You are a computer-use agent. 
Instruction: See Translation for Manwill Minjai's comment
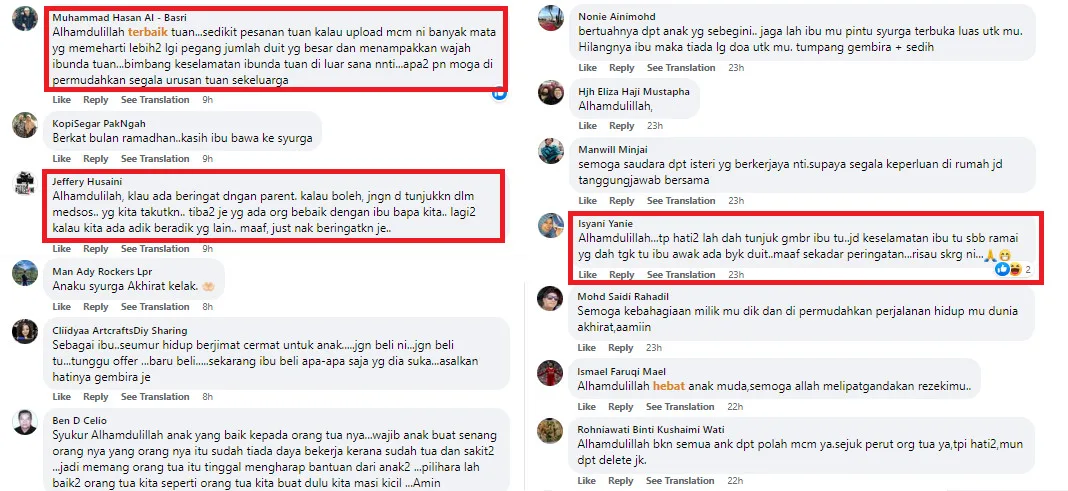click(x=681, y=201)
